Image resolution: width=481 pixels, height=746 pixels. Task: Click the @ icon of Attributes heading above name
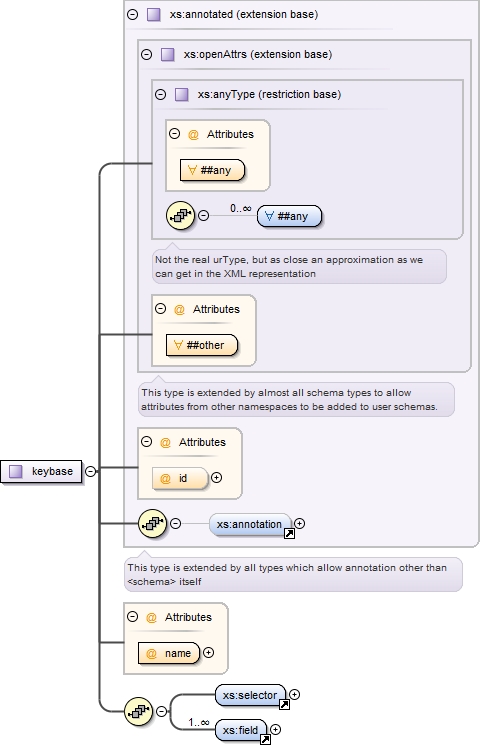[151, 618]
